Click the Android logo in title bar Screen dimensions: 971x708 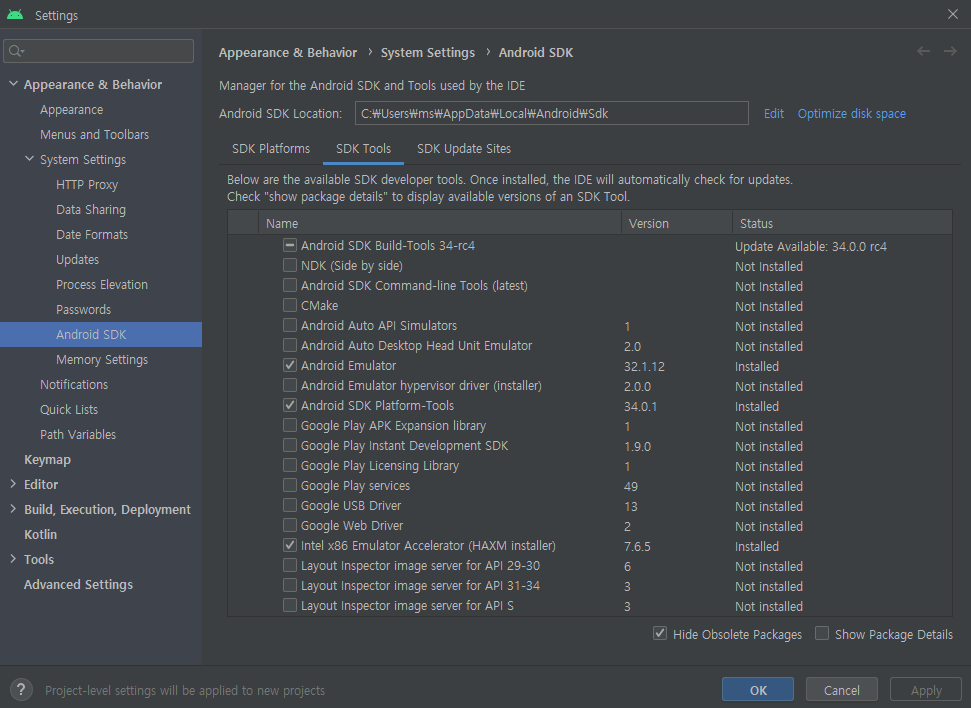tap(15, 15)
